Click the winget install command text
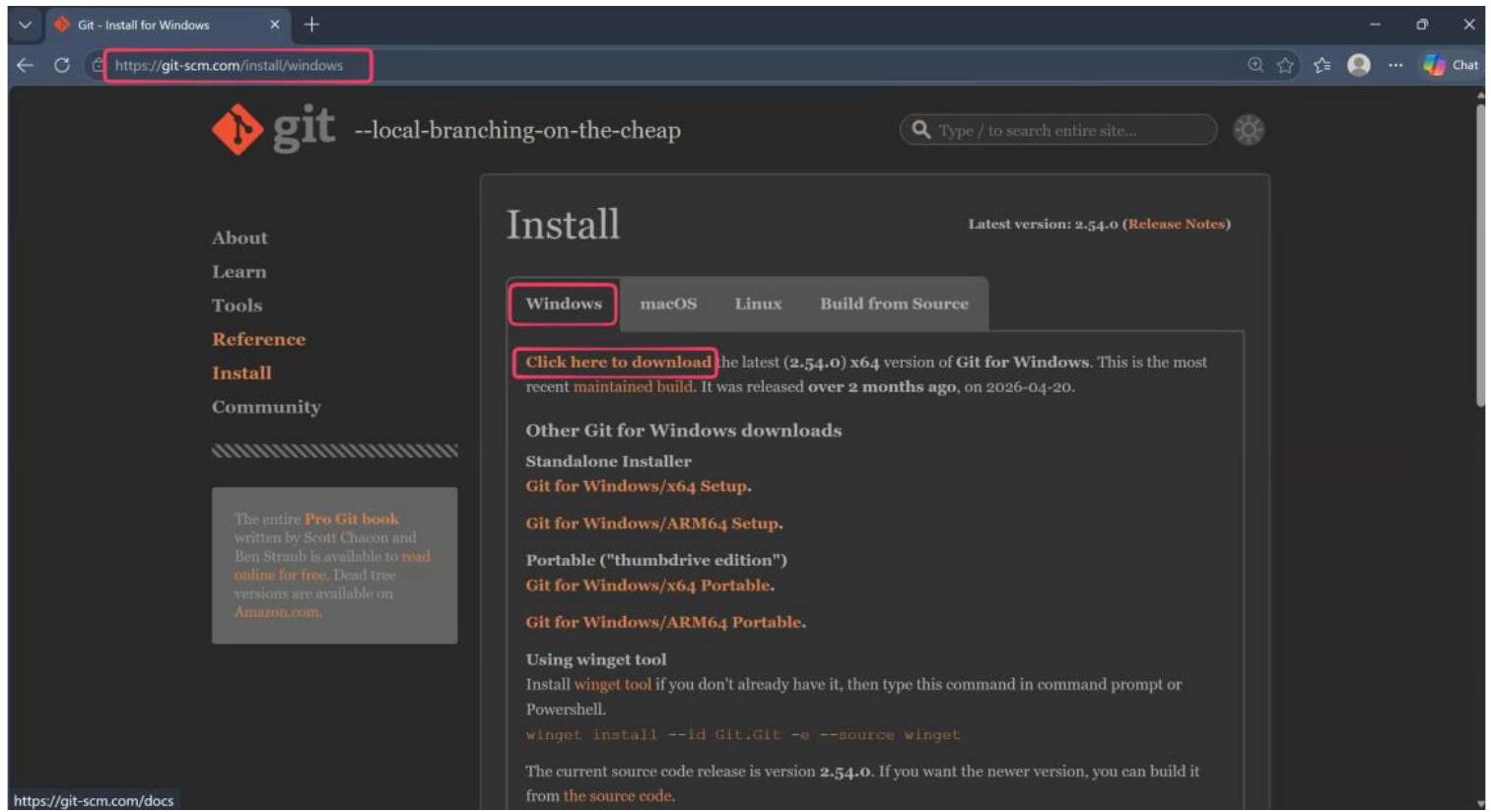This screenshot has width=1491, height=812. pyautogui.click(x=742, y=735)
